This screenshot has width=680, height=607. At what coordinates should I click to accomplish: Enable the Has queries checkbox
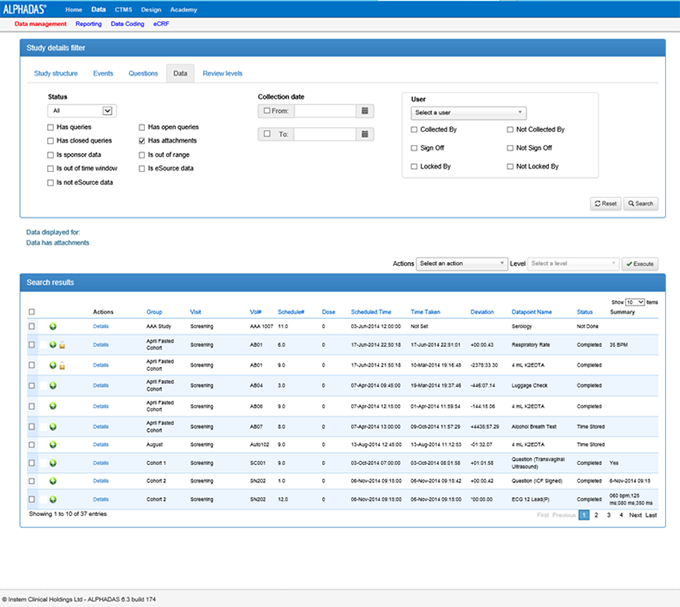point(50,127)
